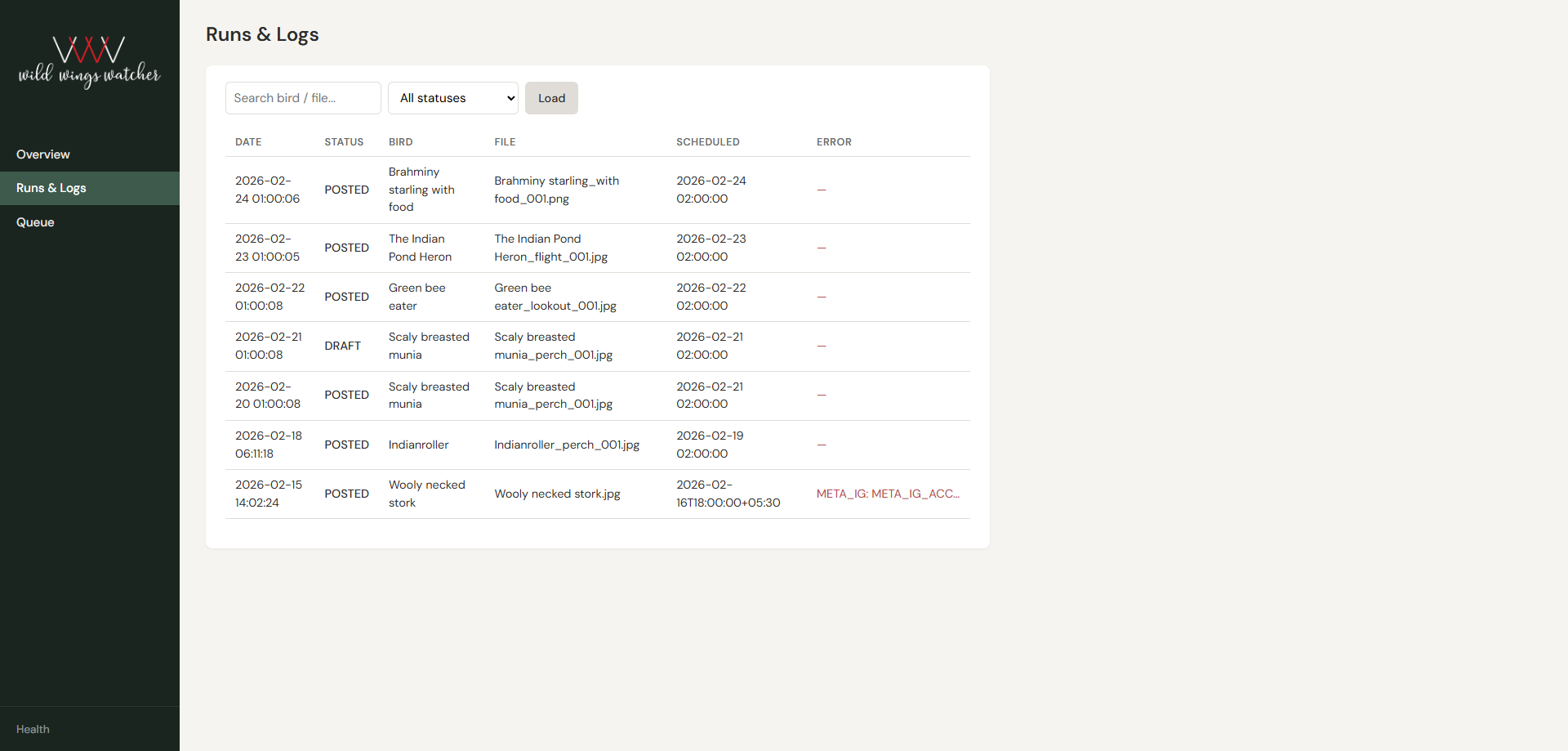Select the Wooly necked stork.jpg file entry
The width and height of the screenshot is (1568, 751).
point(557,494)
